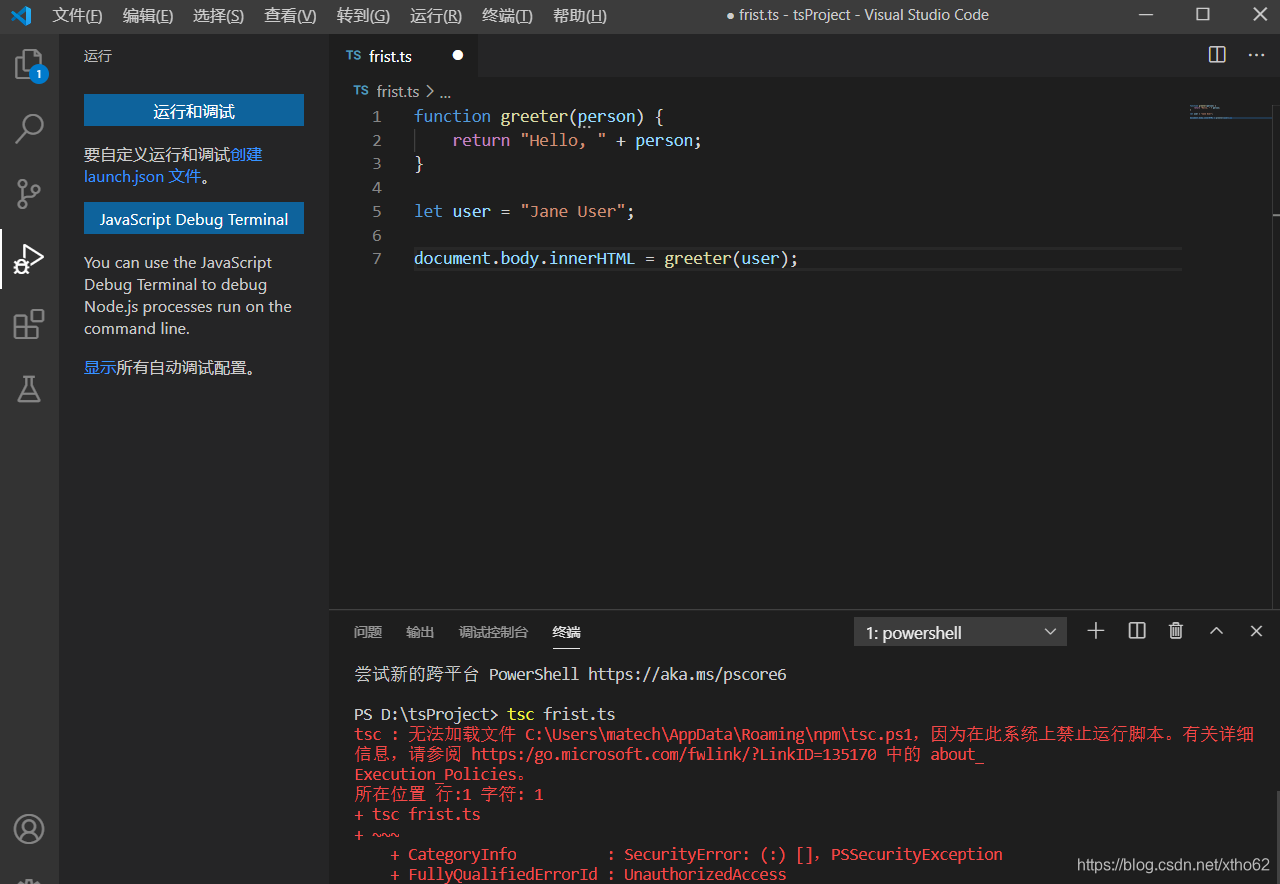Switch to the 调试控制台 panel tab
Image resolution: width=1280 pixels, height=884 pixels.
[x=493, y=632]
